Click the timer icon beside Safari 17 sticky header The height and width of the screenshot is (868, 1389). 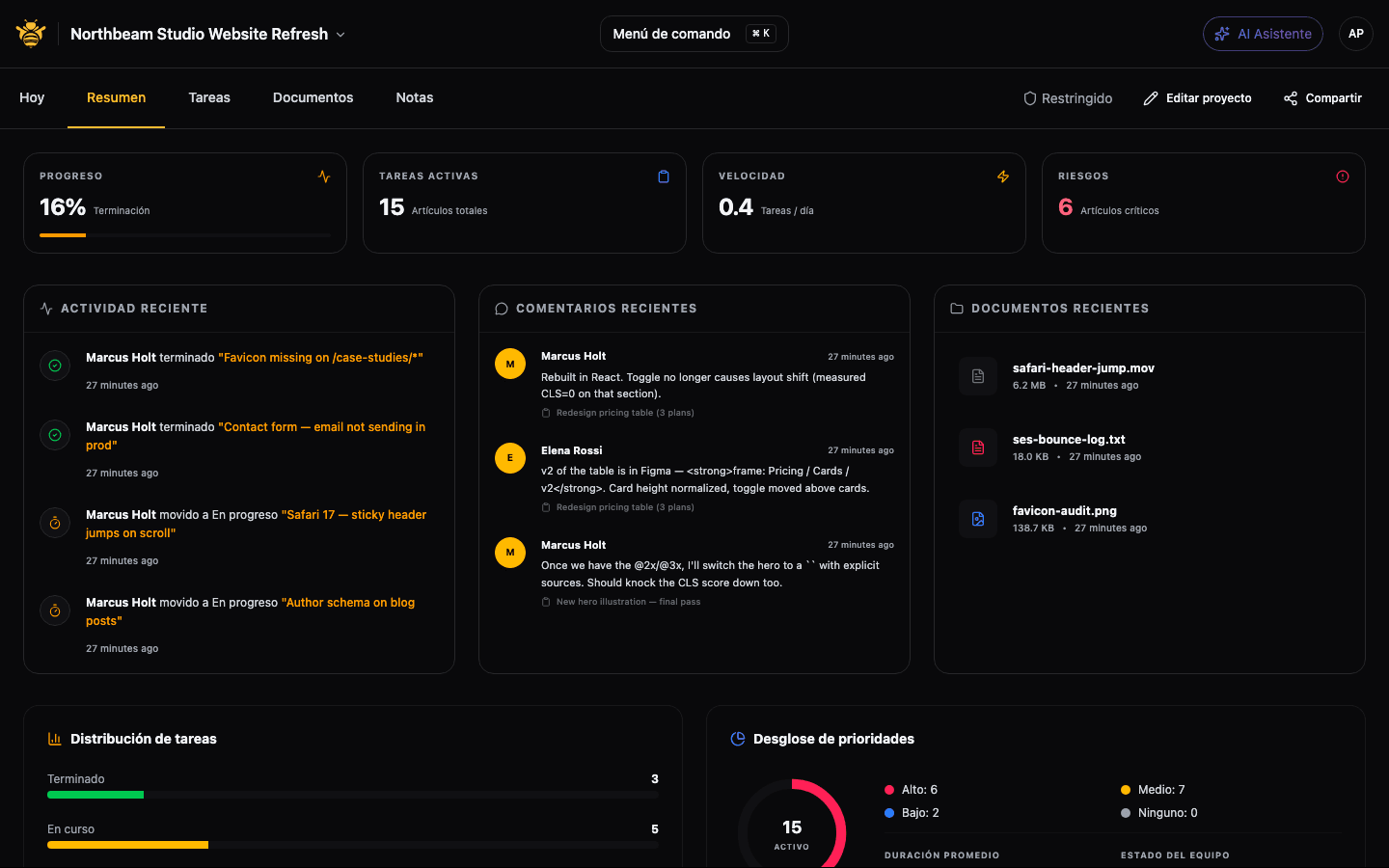55,523
